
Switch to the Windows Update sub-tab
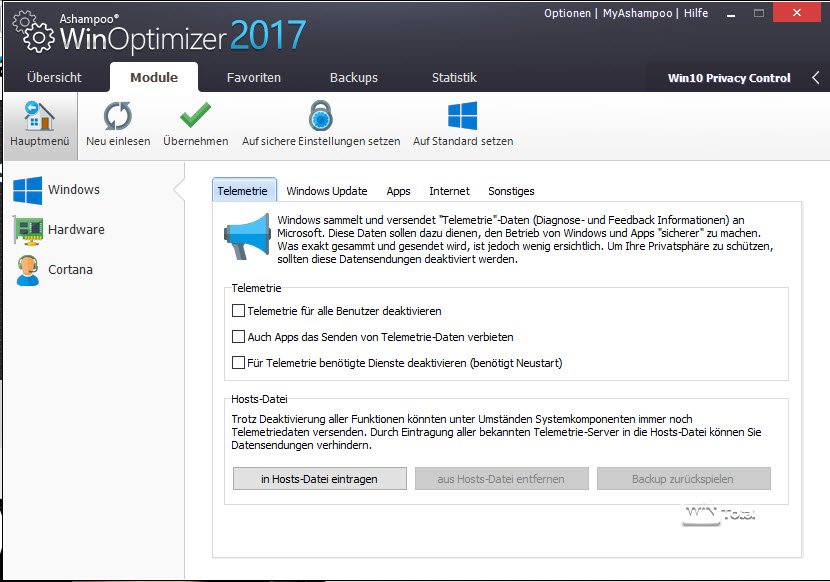tap(327, 191)
